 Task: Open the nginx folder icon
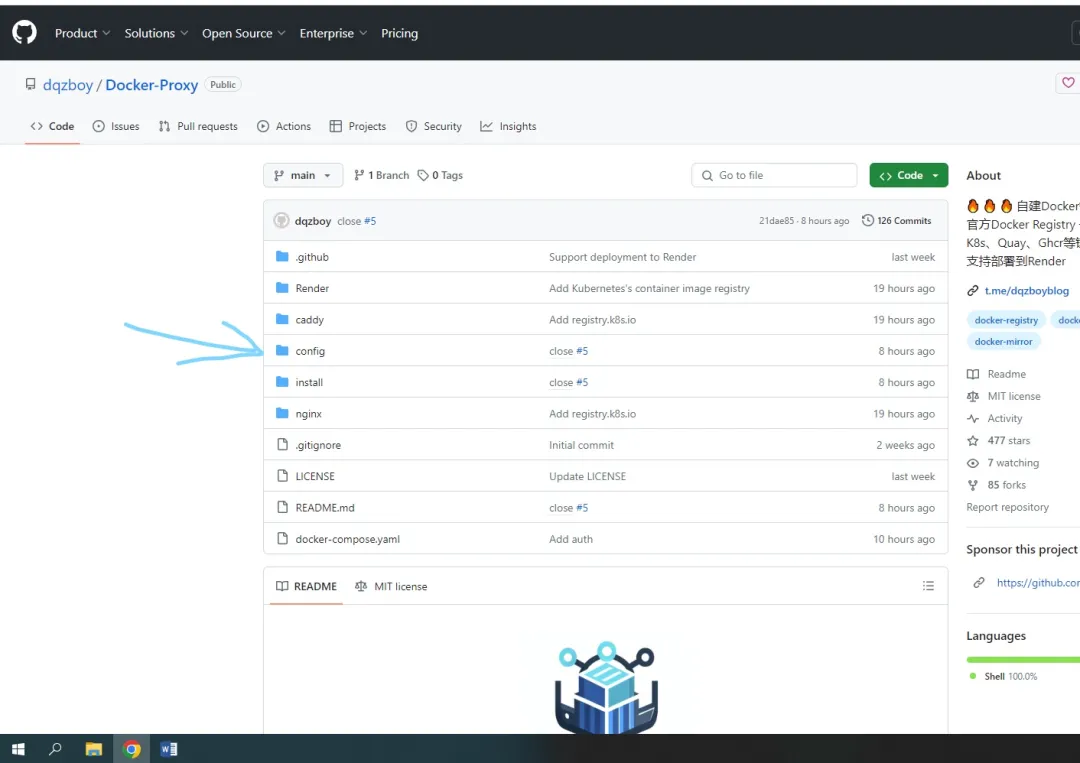[x=282, y=413]
